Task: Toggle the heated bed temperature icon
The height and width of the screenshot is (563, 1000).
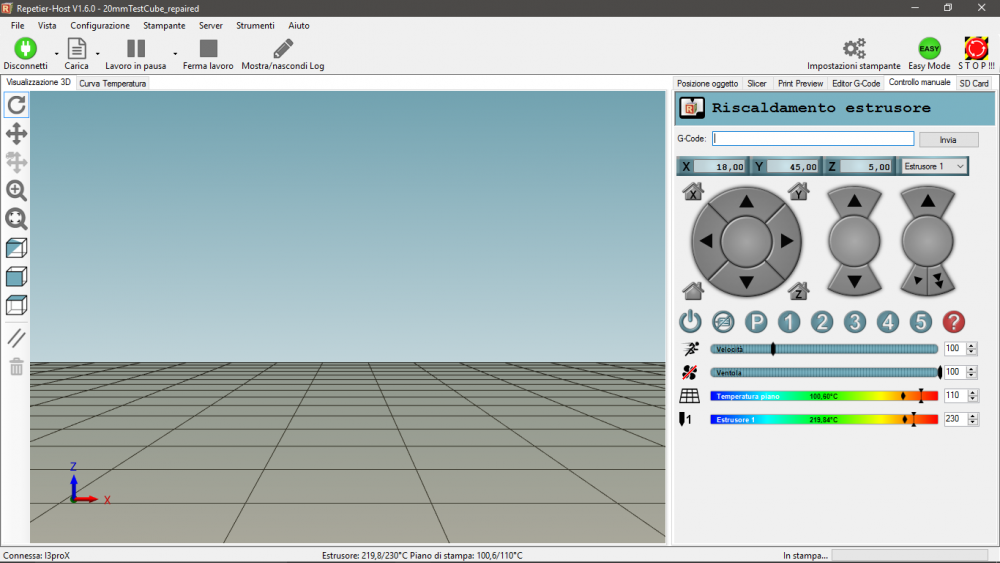Action: 690,396
